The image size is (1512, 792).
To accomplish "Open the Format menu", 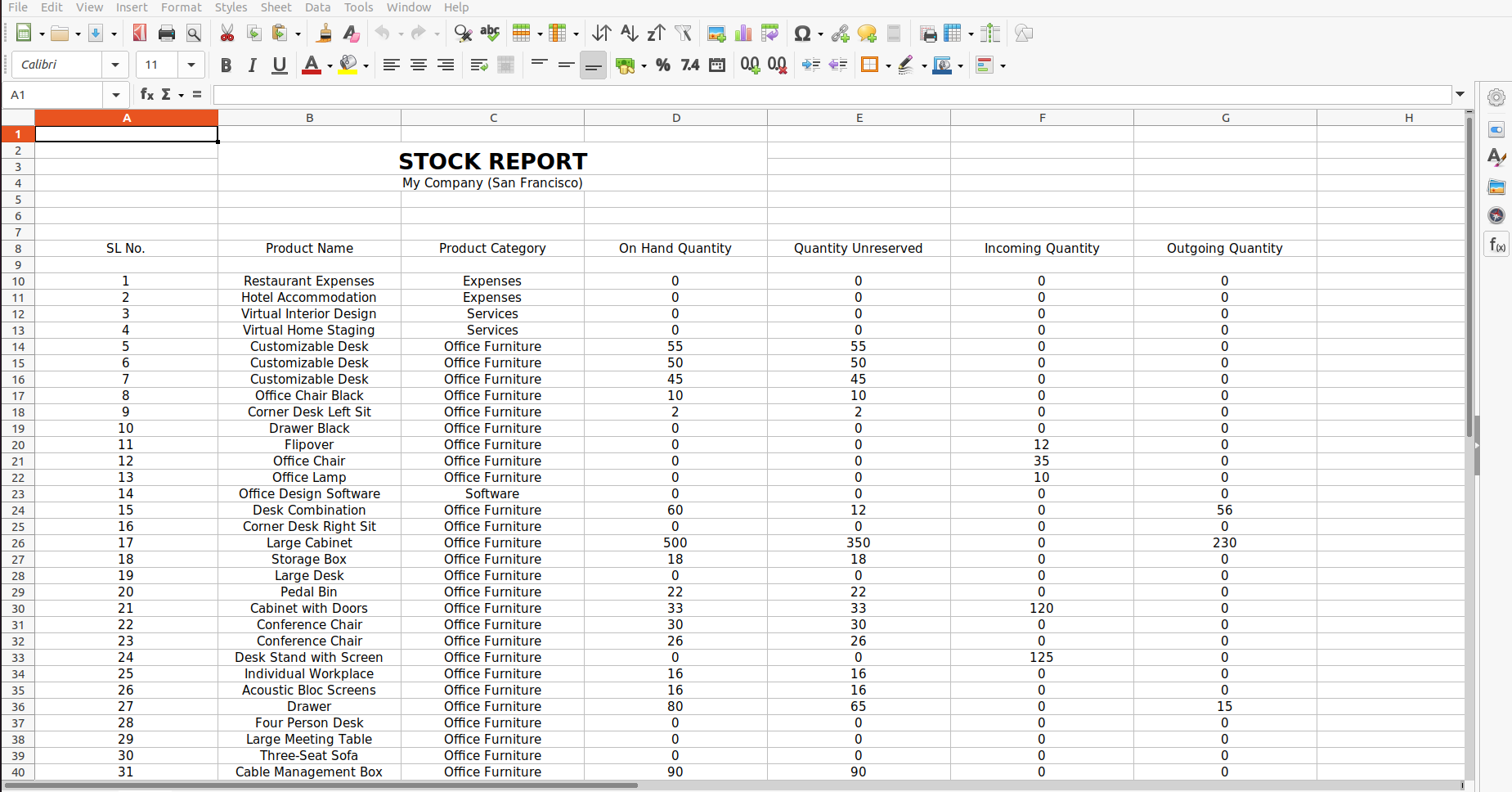I will tap(181, 7).
